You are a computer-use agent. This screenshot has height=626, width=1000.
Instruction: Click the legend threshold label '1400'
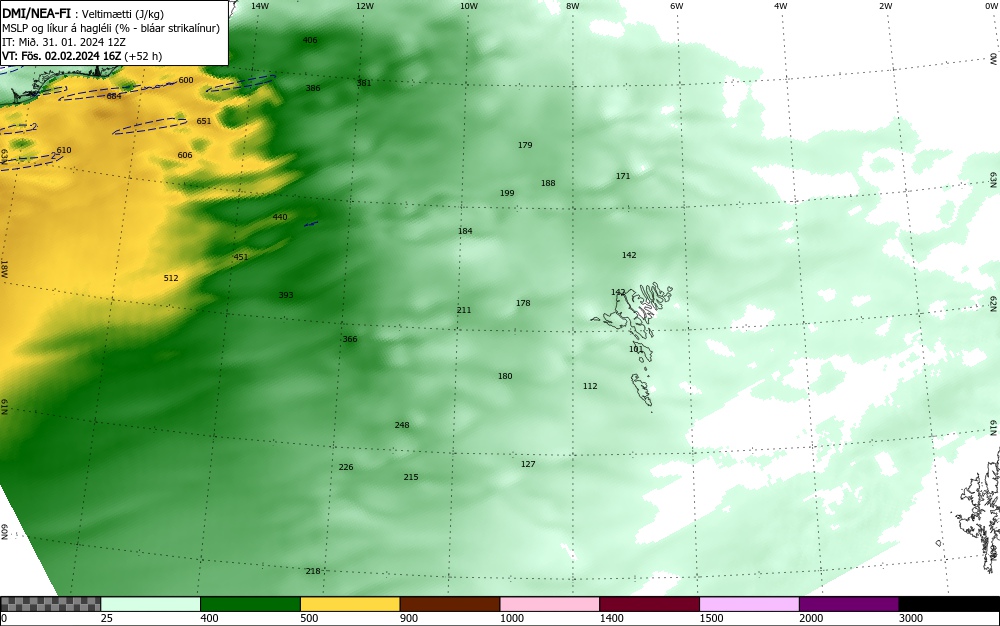tap(612, 618)
